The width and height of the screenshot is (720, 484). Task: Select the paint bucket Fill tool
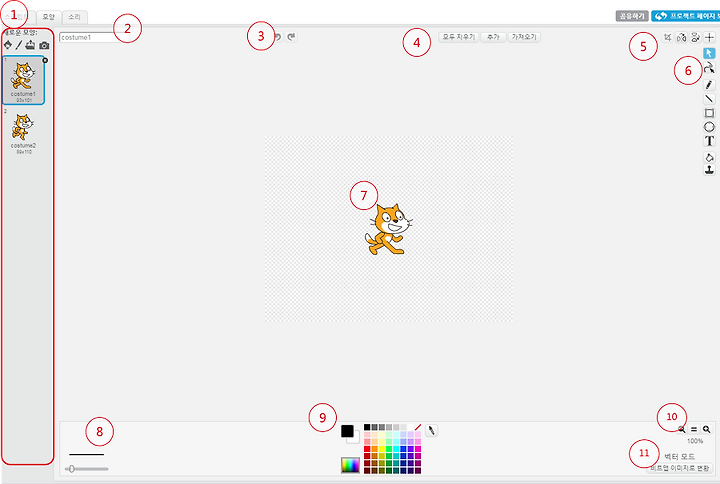(x=709, y=158)
